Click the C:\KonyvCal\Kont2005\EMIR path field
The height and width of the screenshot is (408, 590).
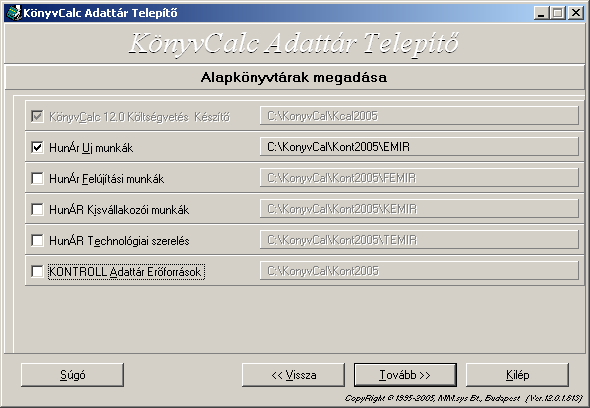(x=419, y=146)
